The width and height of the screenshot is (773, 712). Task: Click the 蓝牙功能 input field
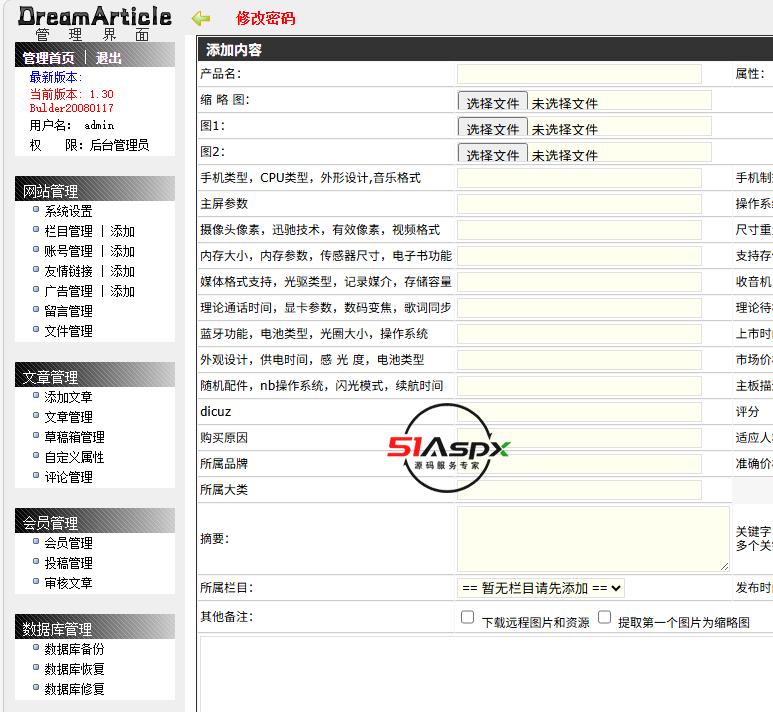tap(579, 334)
